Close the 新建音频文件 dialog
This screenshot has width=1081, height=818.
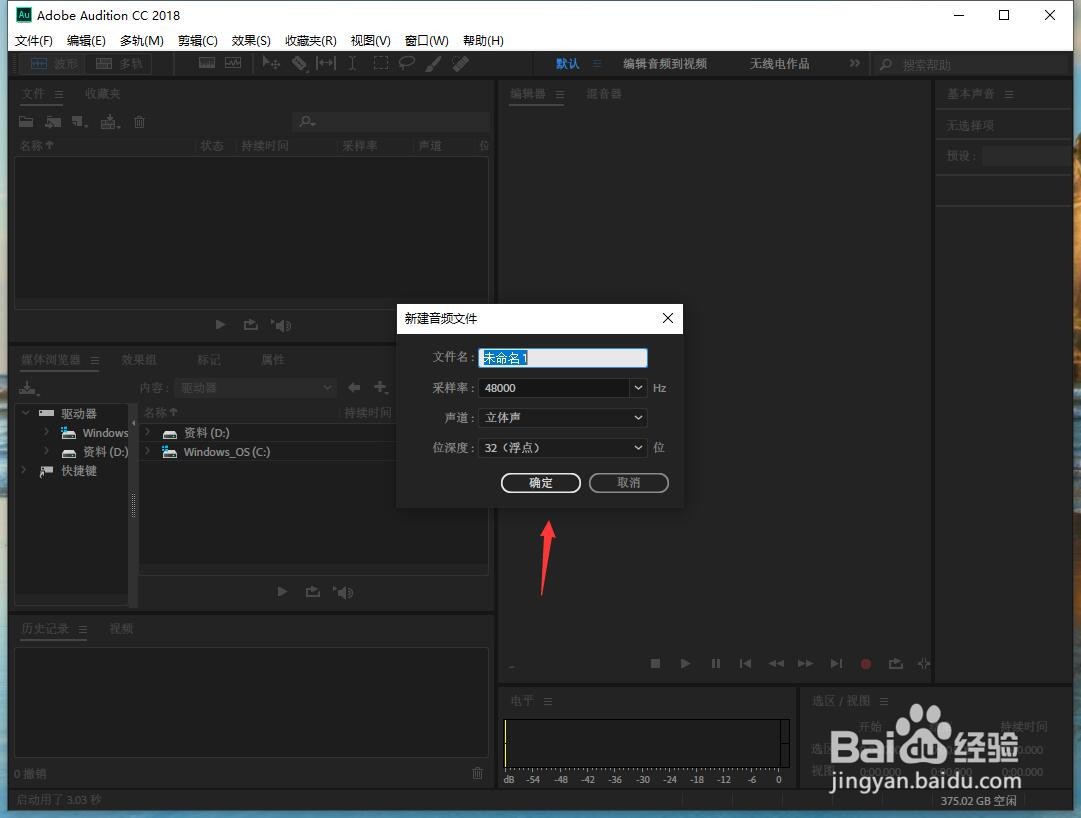(667, 318)
